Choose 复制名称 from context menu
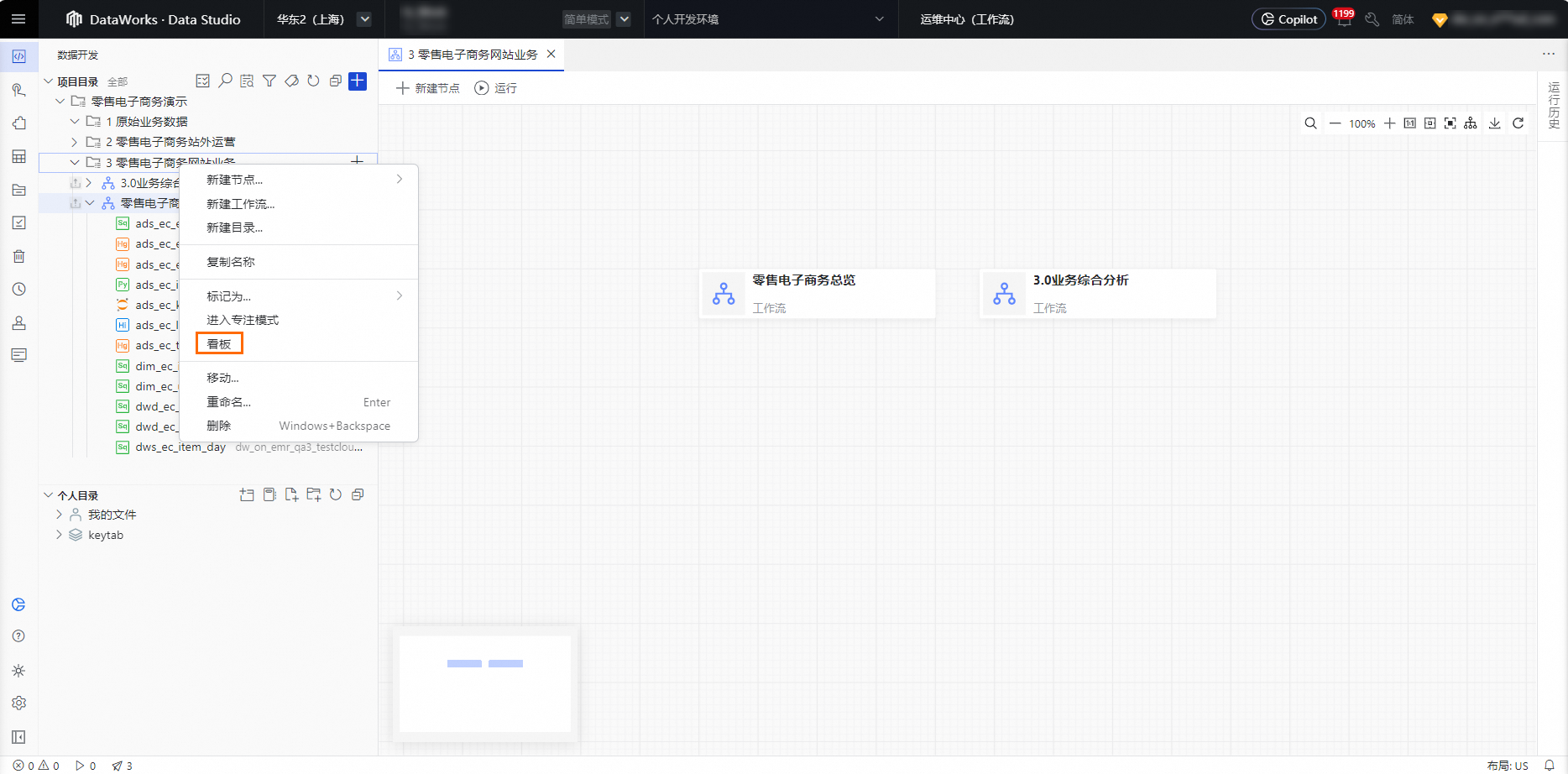1568x774 pixels. coord(299,262)
